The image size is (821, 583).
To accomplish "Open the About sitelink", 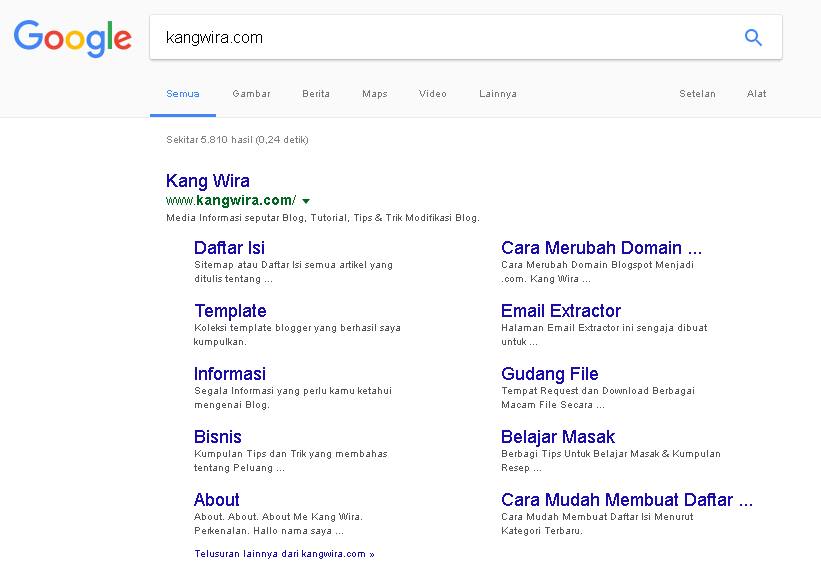I will pos(217,499).
